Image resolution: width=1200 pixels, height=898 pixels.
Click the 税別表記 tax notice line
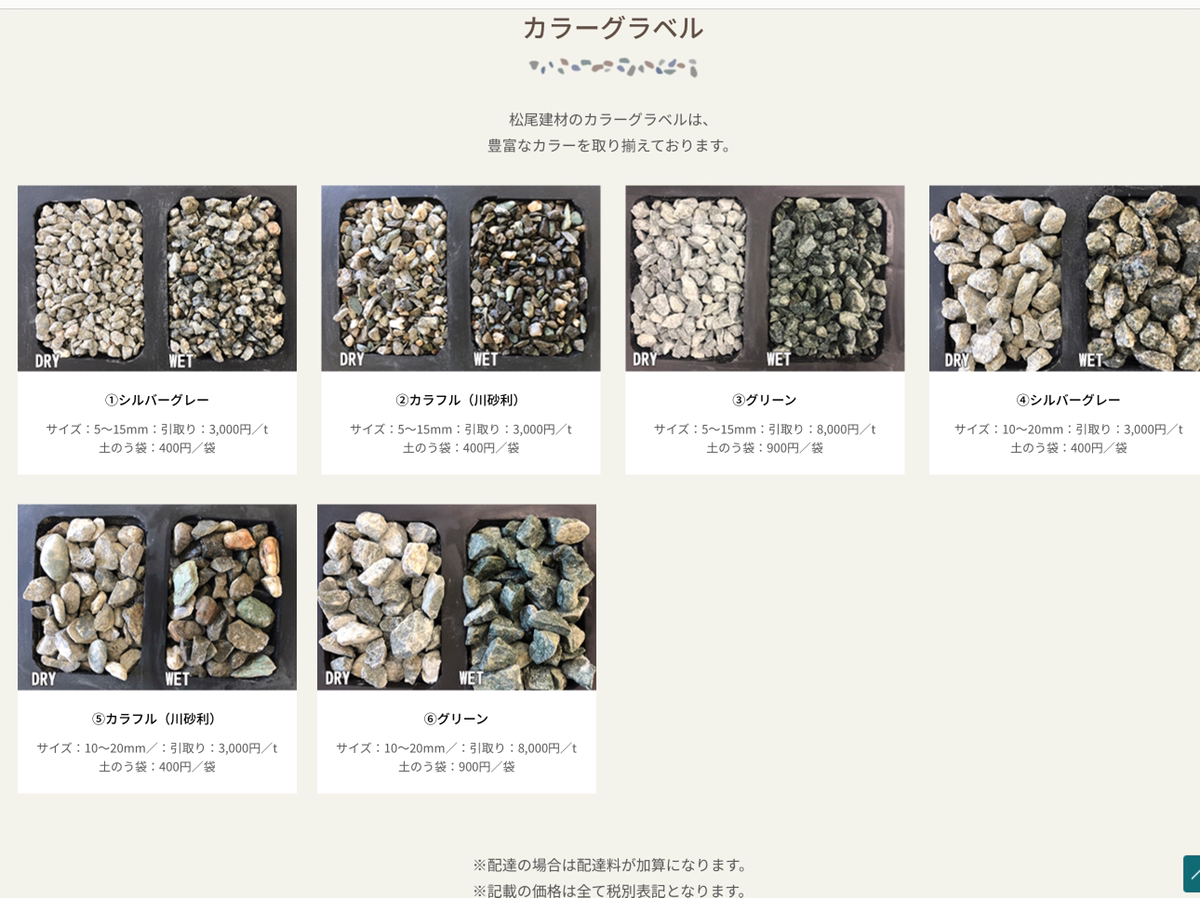pyautogui.click(x=611, y=890)
